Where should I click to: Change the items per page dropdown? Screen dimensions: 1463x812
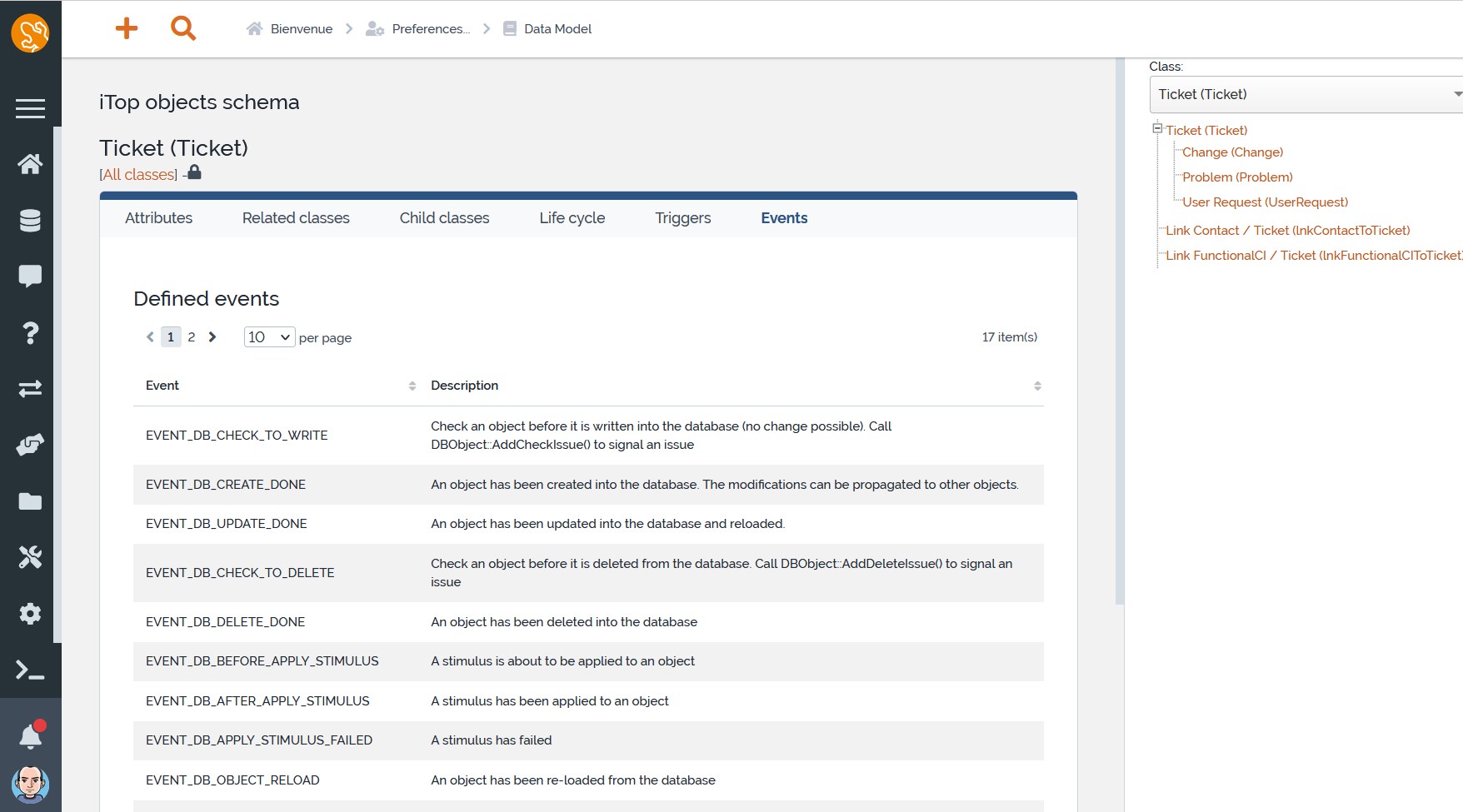[x=268, y=337]
